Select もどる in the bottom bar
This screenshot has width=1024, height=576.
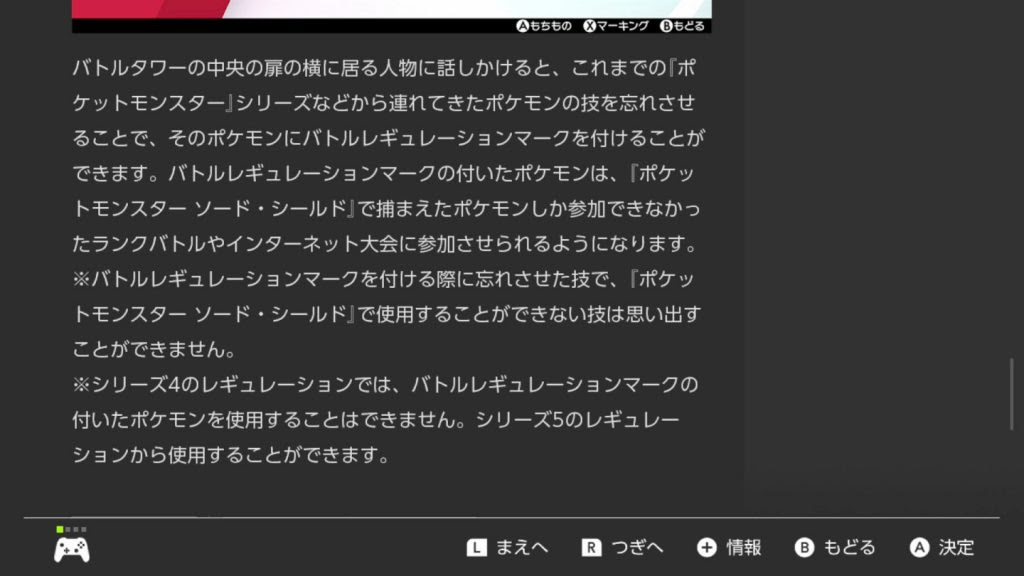coord(849,547)
